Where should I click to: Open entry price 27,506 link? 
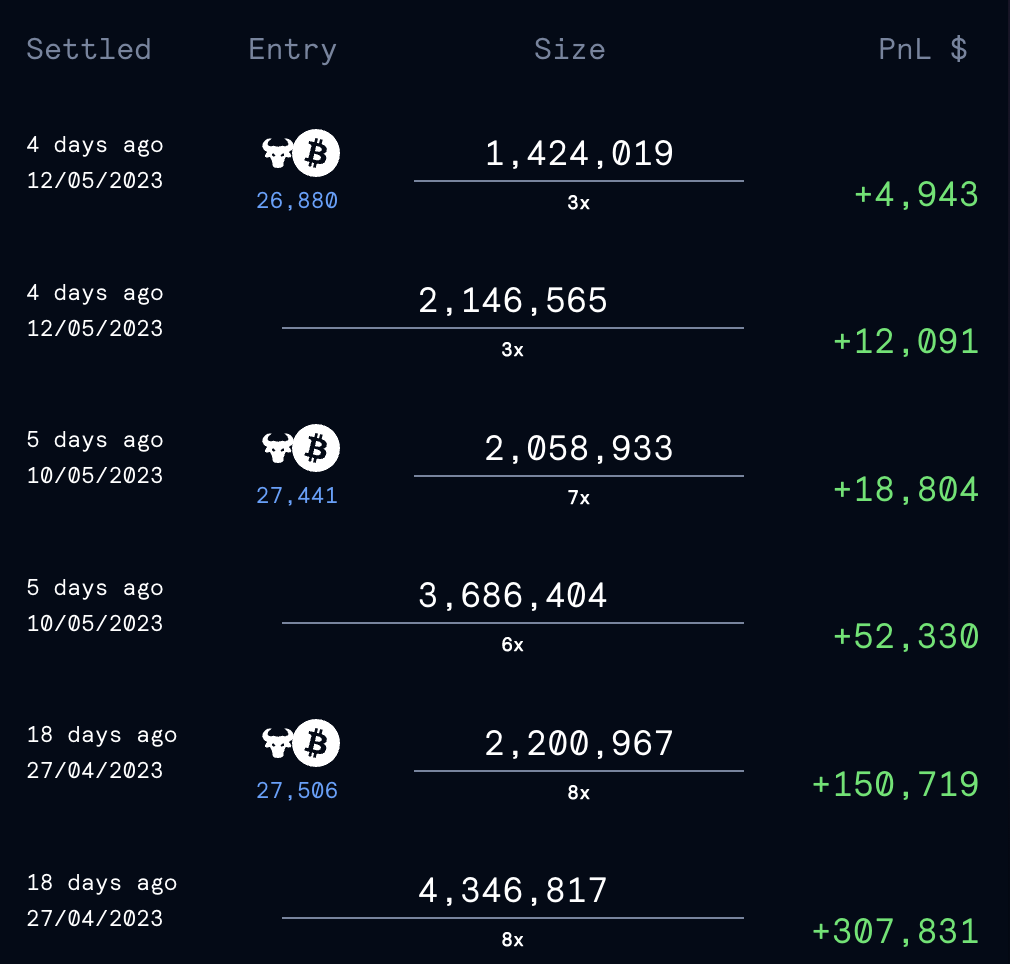[297, 791]
